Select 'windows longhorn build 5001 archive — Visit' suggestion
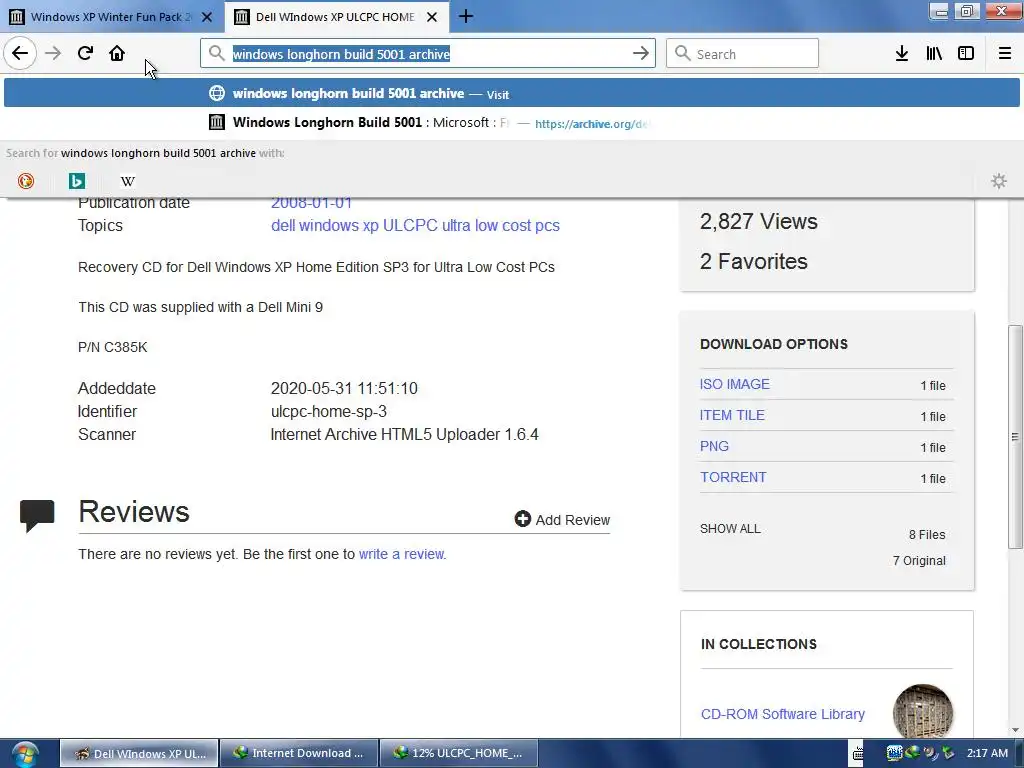The height and width of the screenshot is (768, 1024). (x=511, y=93)
